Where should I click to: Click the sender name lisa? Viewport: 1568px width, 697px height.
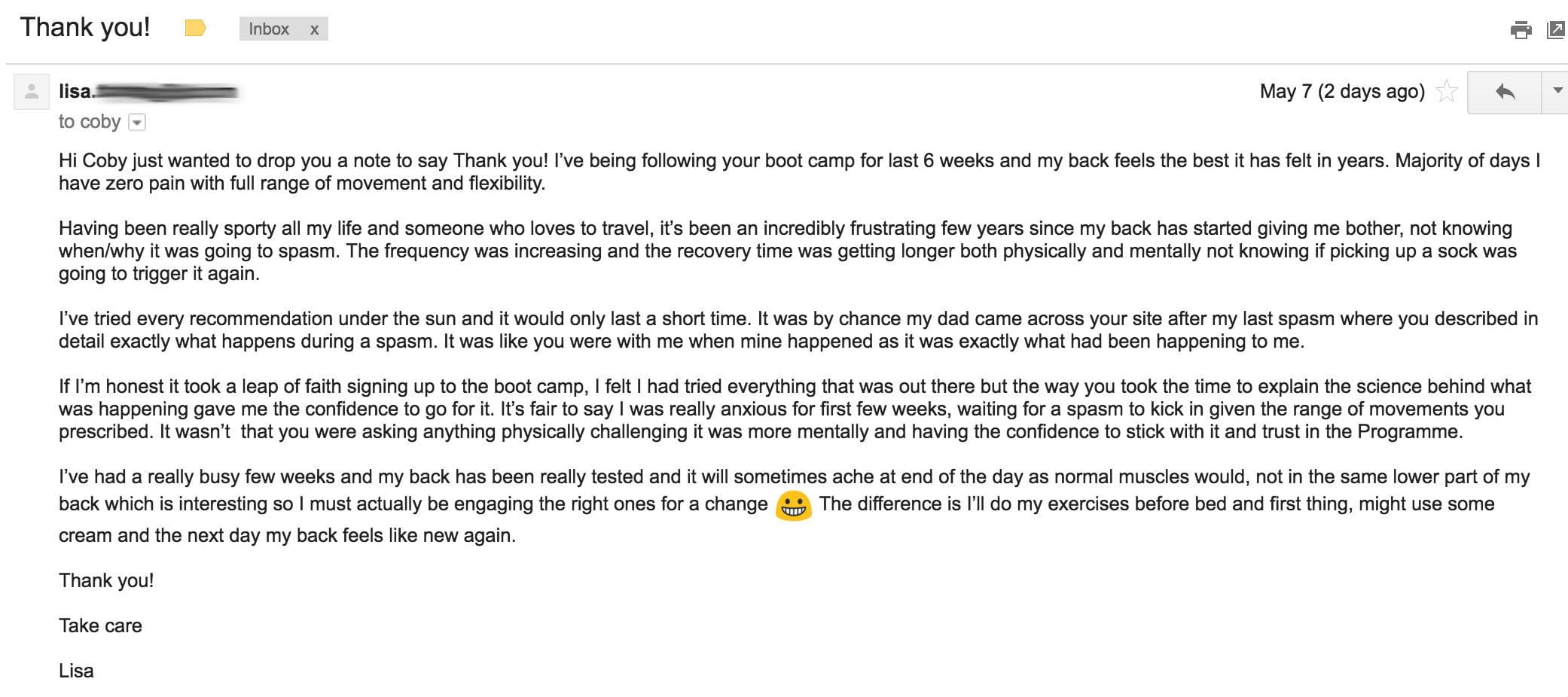75,91
